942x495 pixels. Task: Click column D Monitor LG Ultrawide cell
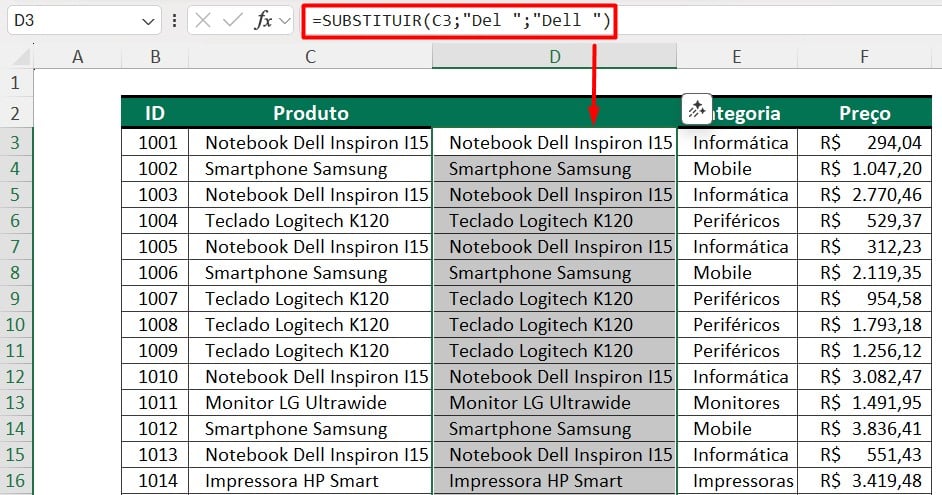pyautogui.click(x=555, y=402)
